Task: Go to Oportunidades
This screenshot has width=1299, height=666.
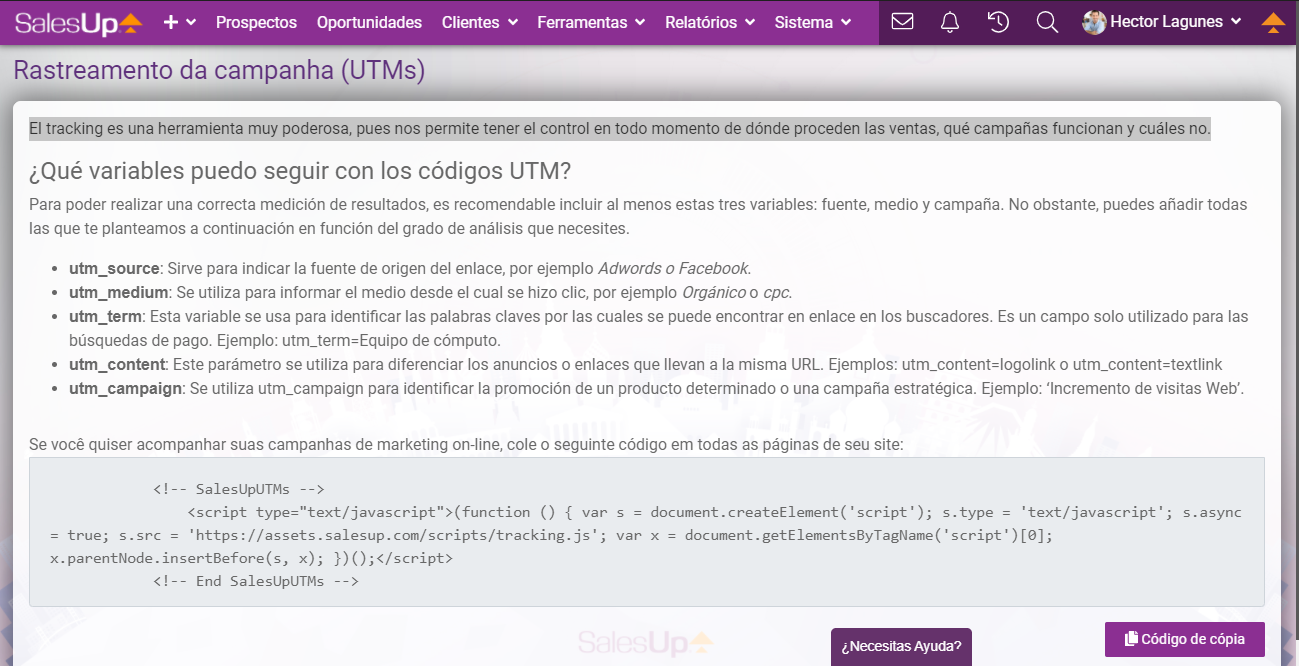Action: tap(369, 22)
